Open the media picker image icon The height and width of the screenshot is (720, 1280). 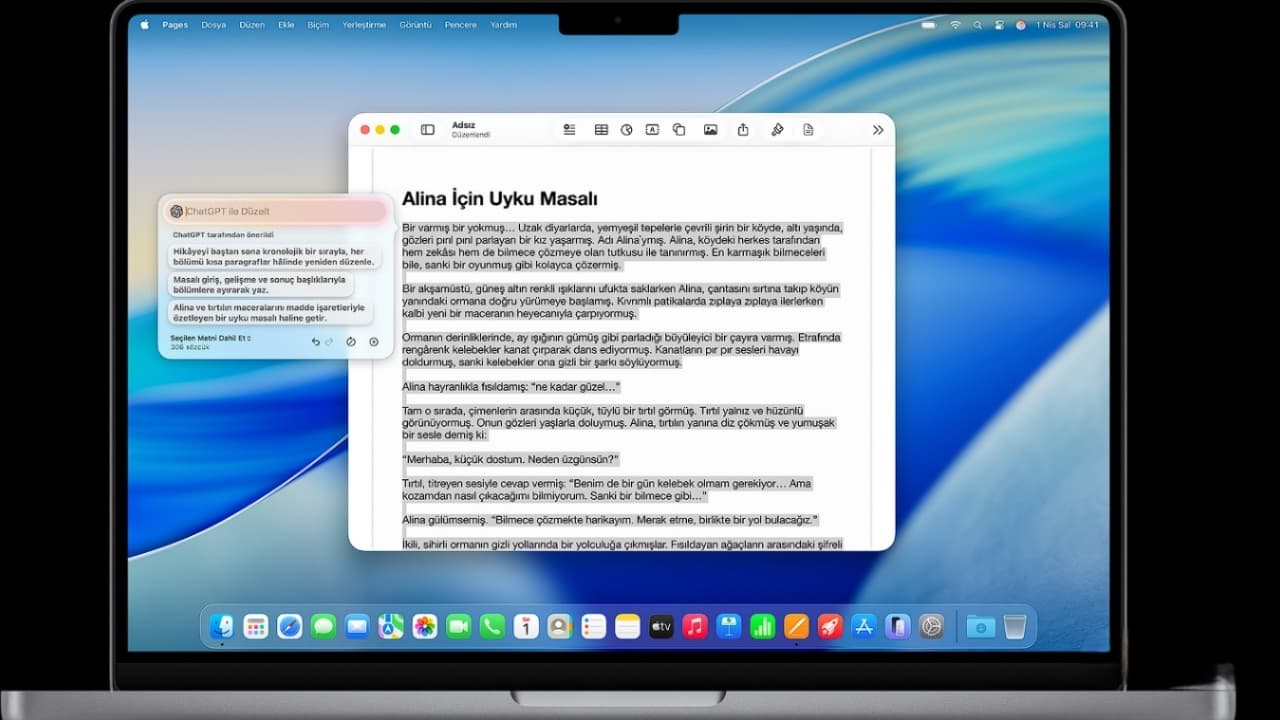coord(710,130)
